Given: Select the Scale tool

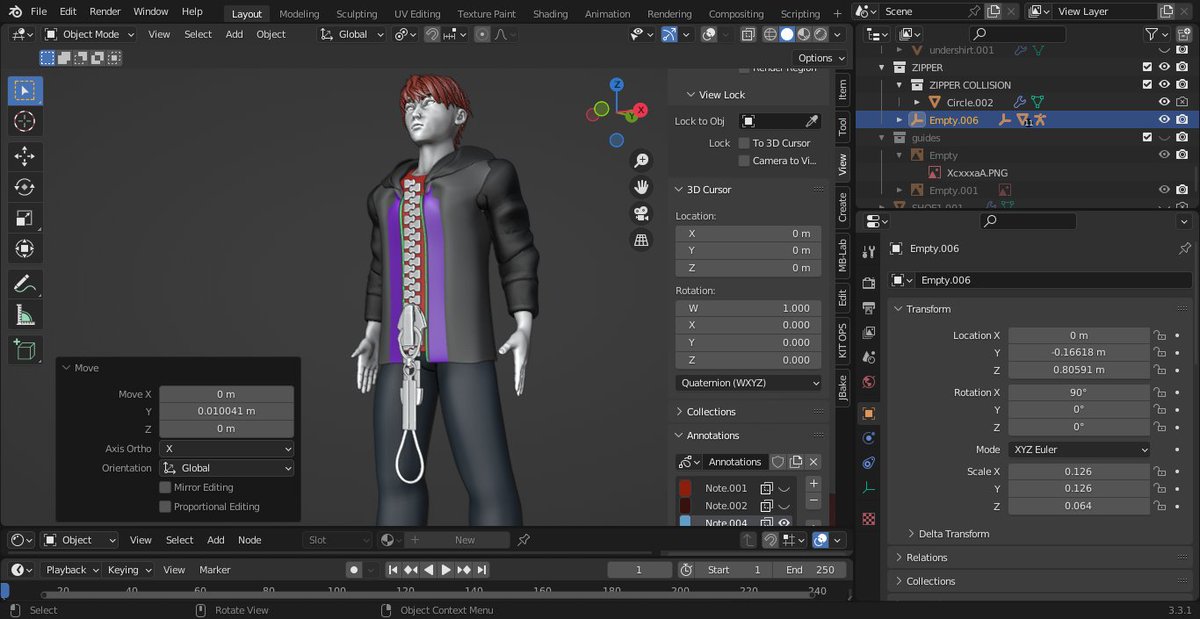Looking at the screenshot, I should click(x=25, y=218).
